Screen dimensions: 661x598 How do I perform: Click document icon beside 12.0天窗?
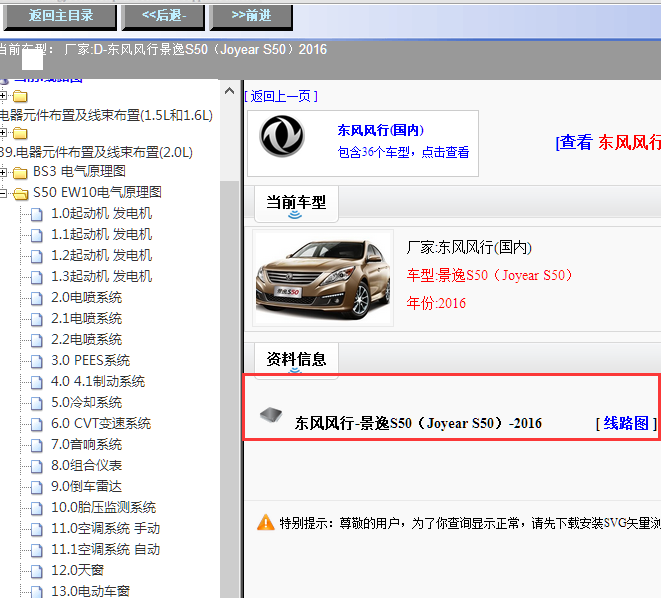click(37, 572)
